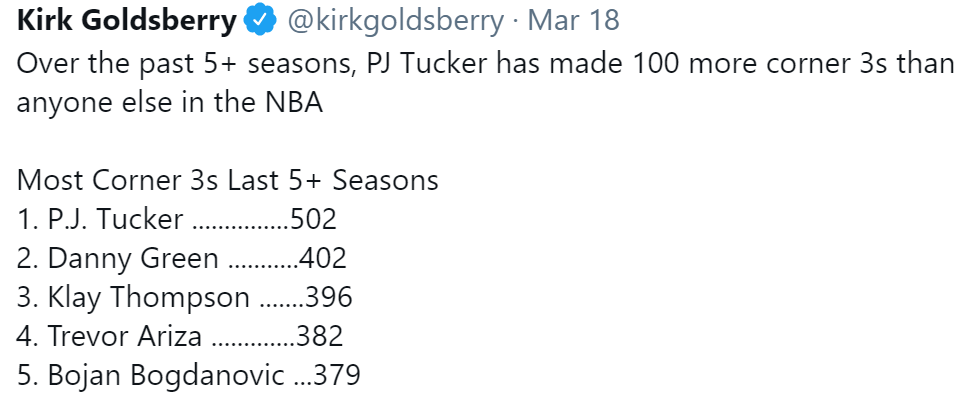The height and width of the screenshot is (393, 969).
Task: Click the '5. Bojan Bogdanovic' list entry
Action: [188, 375]
